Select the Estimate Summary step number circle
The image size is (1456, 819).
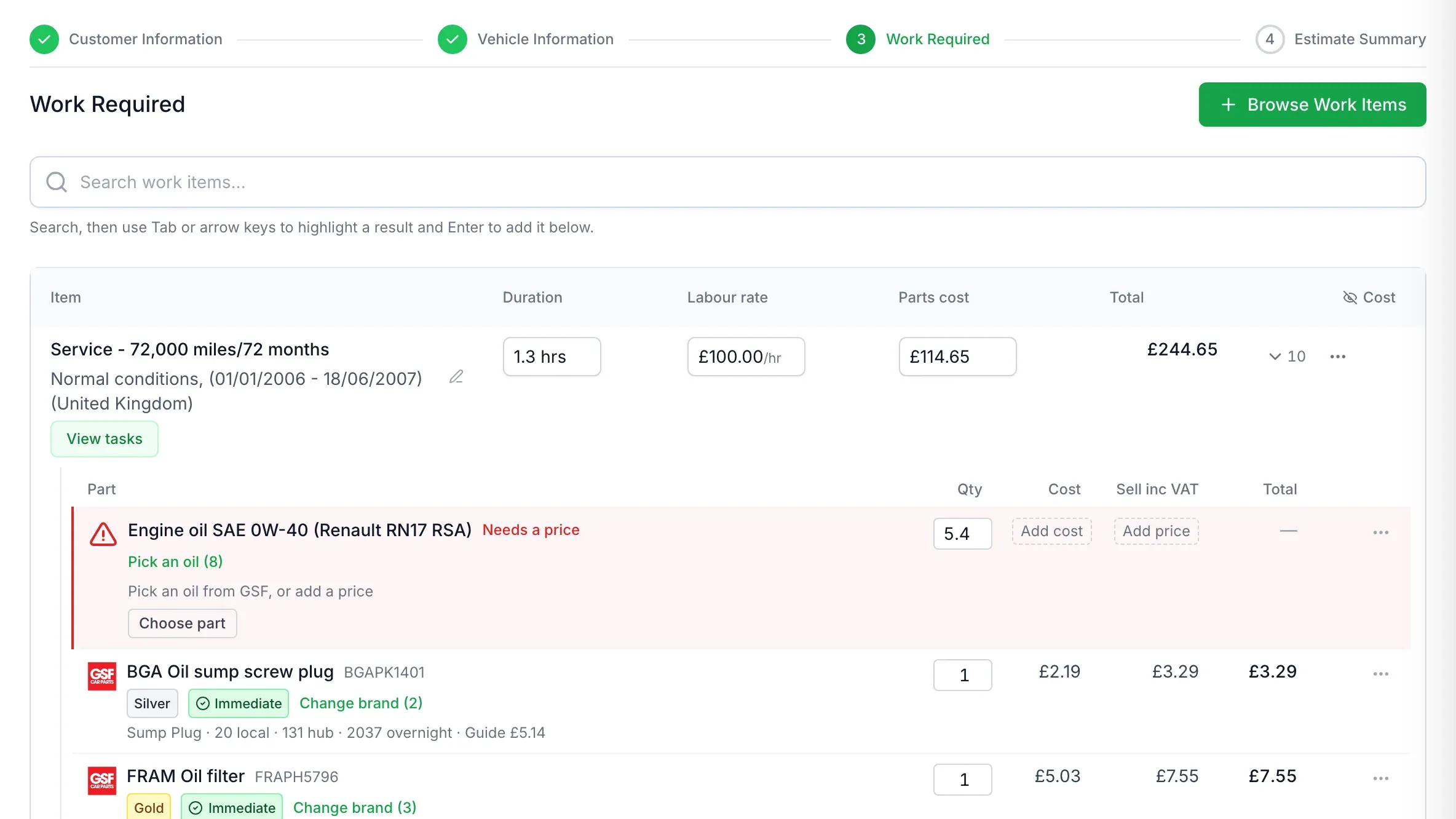(x=1270, y=39)
